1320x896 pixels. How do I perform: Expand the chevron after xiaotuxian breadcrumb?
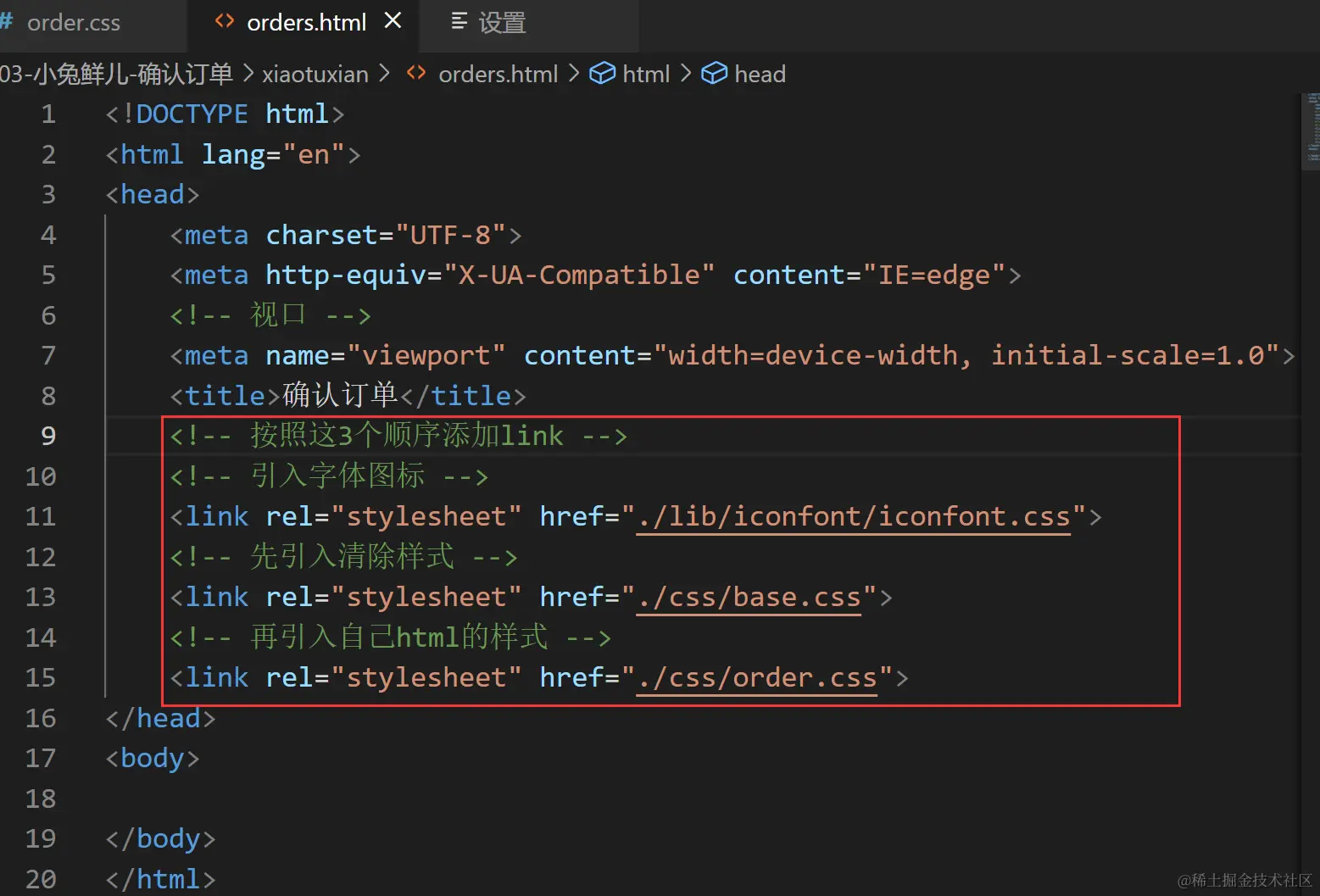pos(384,74)
